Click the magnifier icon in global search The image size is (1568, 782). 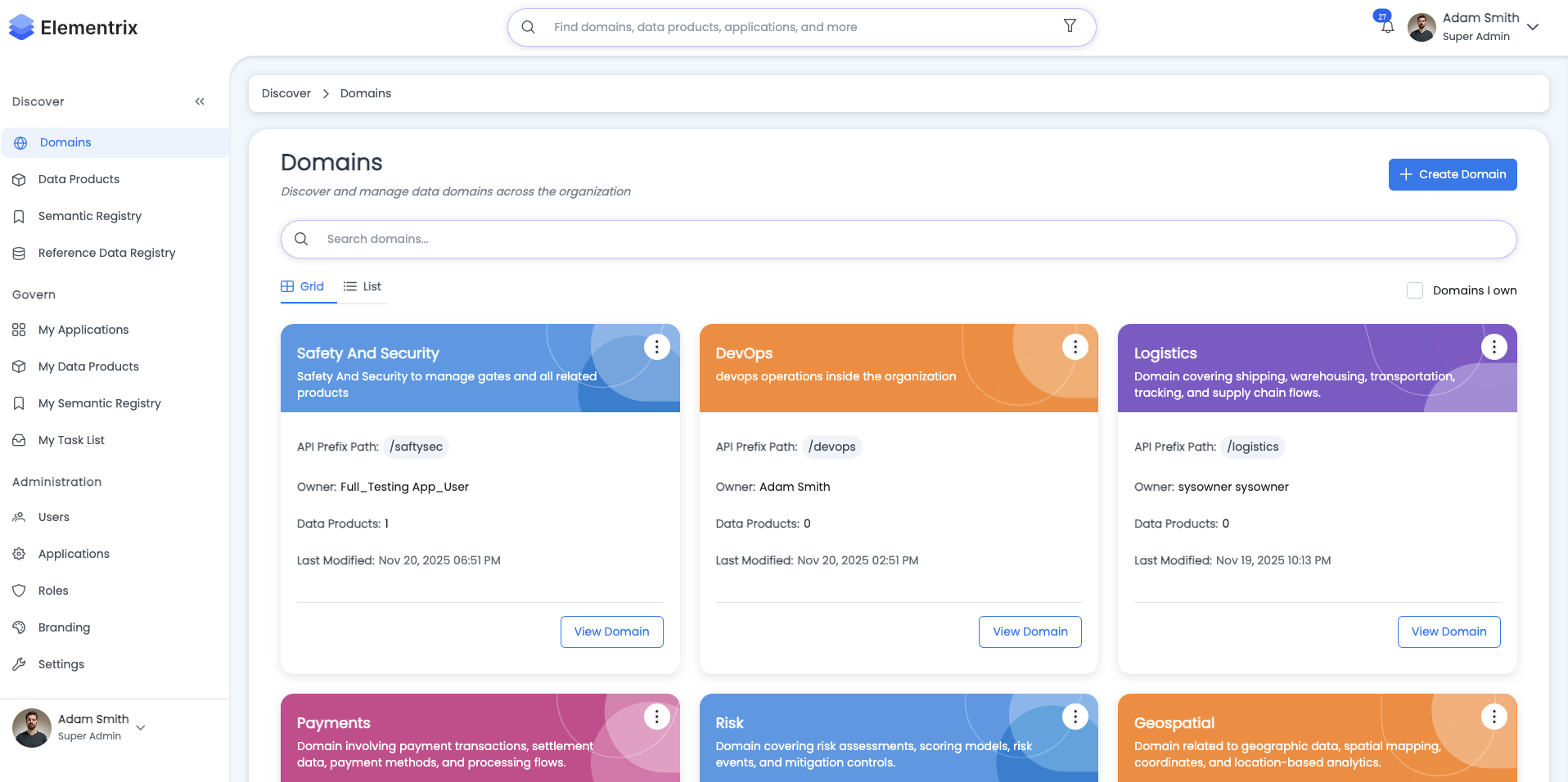[x=529, y=27]
